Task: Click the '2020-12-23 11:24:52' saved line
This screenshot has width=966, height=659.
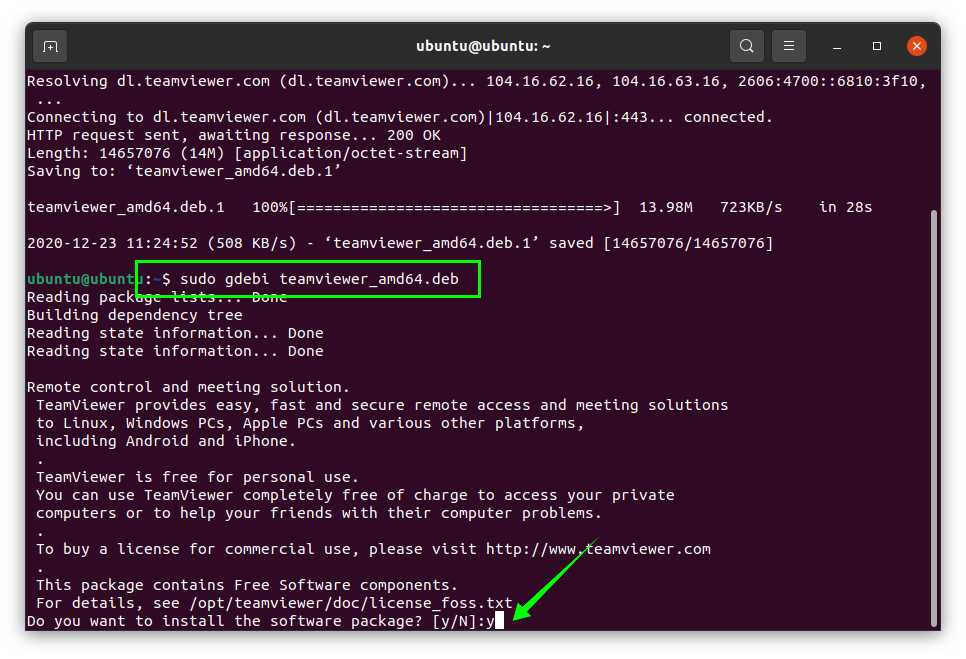Action: coord(400,243)
